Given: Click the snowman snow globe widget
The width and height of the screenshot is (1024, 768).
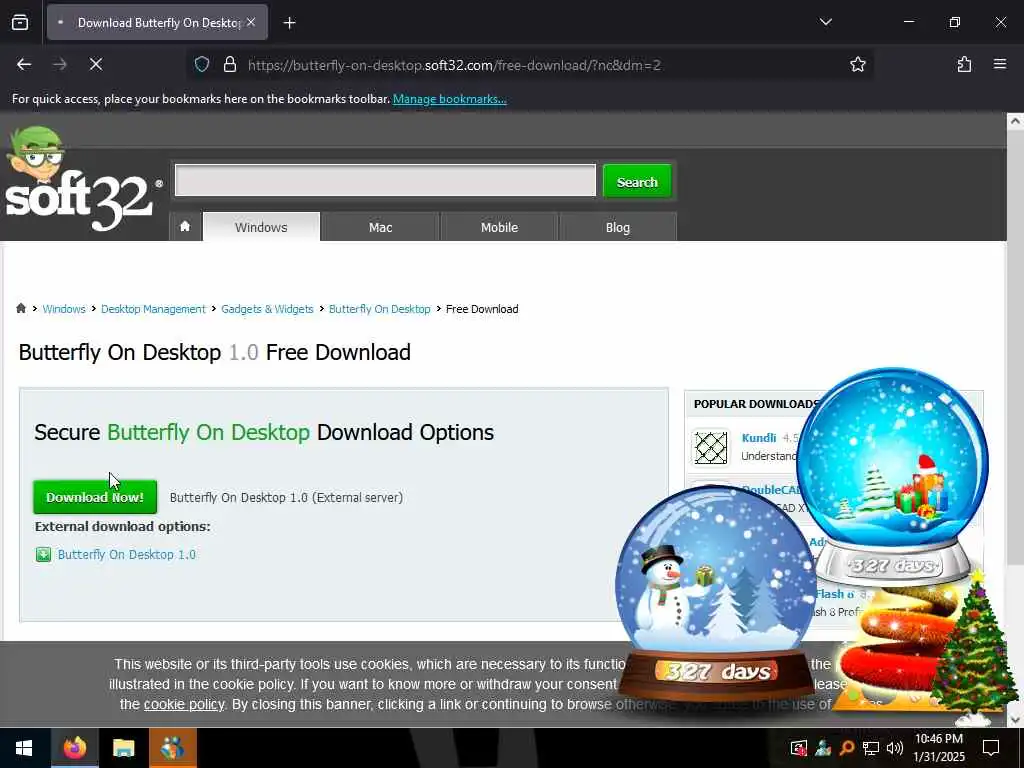Looking at the screenshot, I should tap(716, 593).
